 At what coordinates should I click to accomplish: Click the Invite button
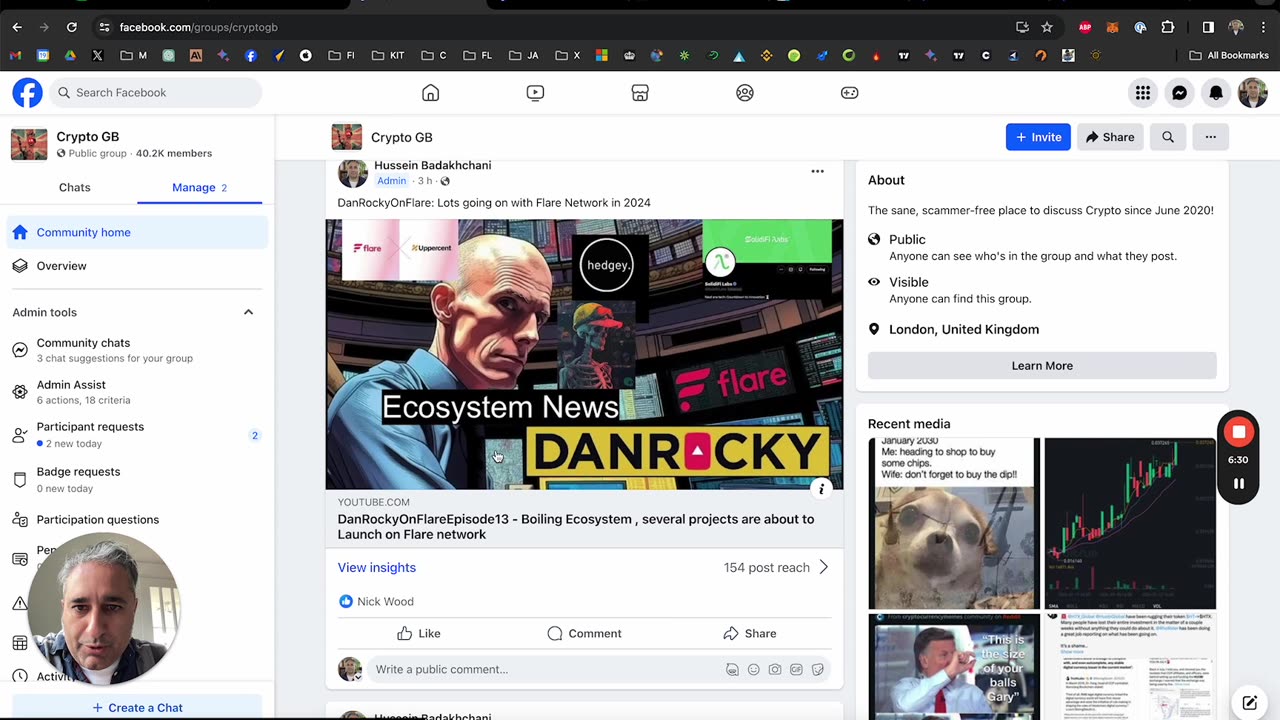[1038, 137]
